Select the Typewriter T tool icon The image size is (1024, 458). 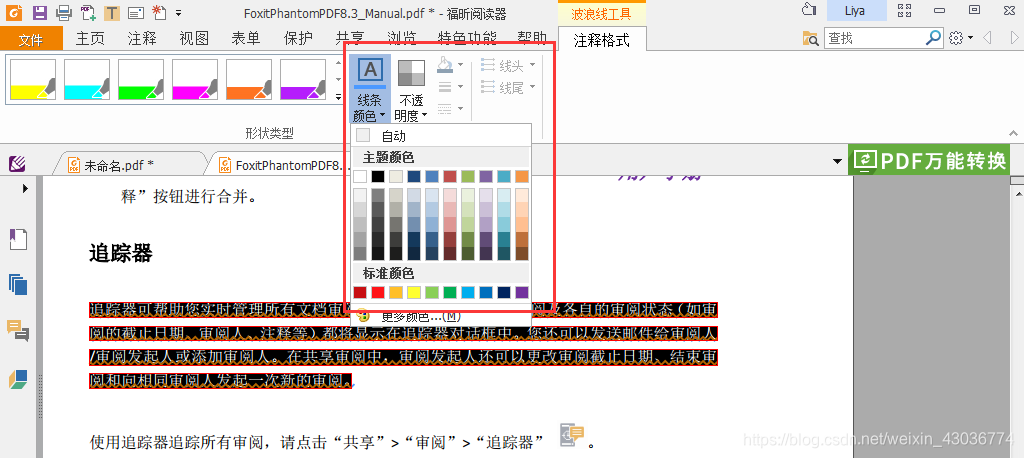[x=112, y=12]
